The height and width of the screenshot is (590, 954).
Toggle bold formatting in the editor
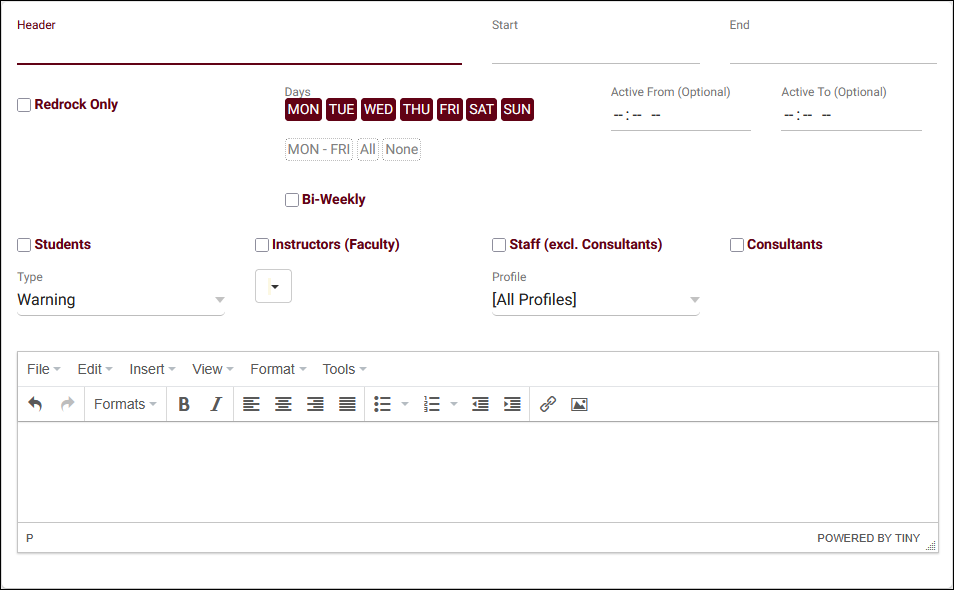(x=184, y=404)
